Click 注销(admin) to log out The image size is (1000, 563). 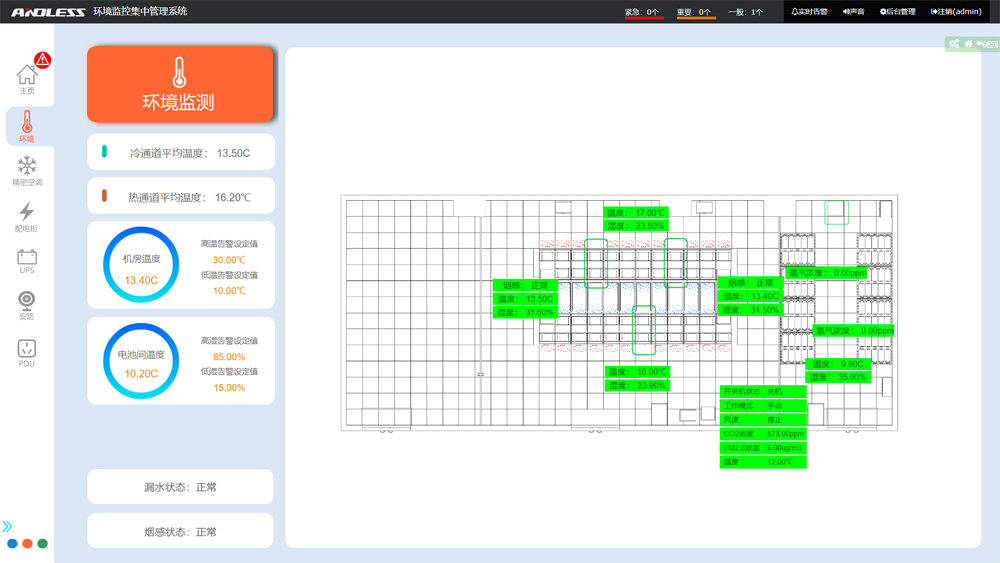click(956, 12)
